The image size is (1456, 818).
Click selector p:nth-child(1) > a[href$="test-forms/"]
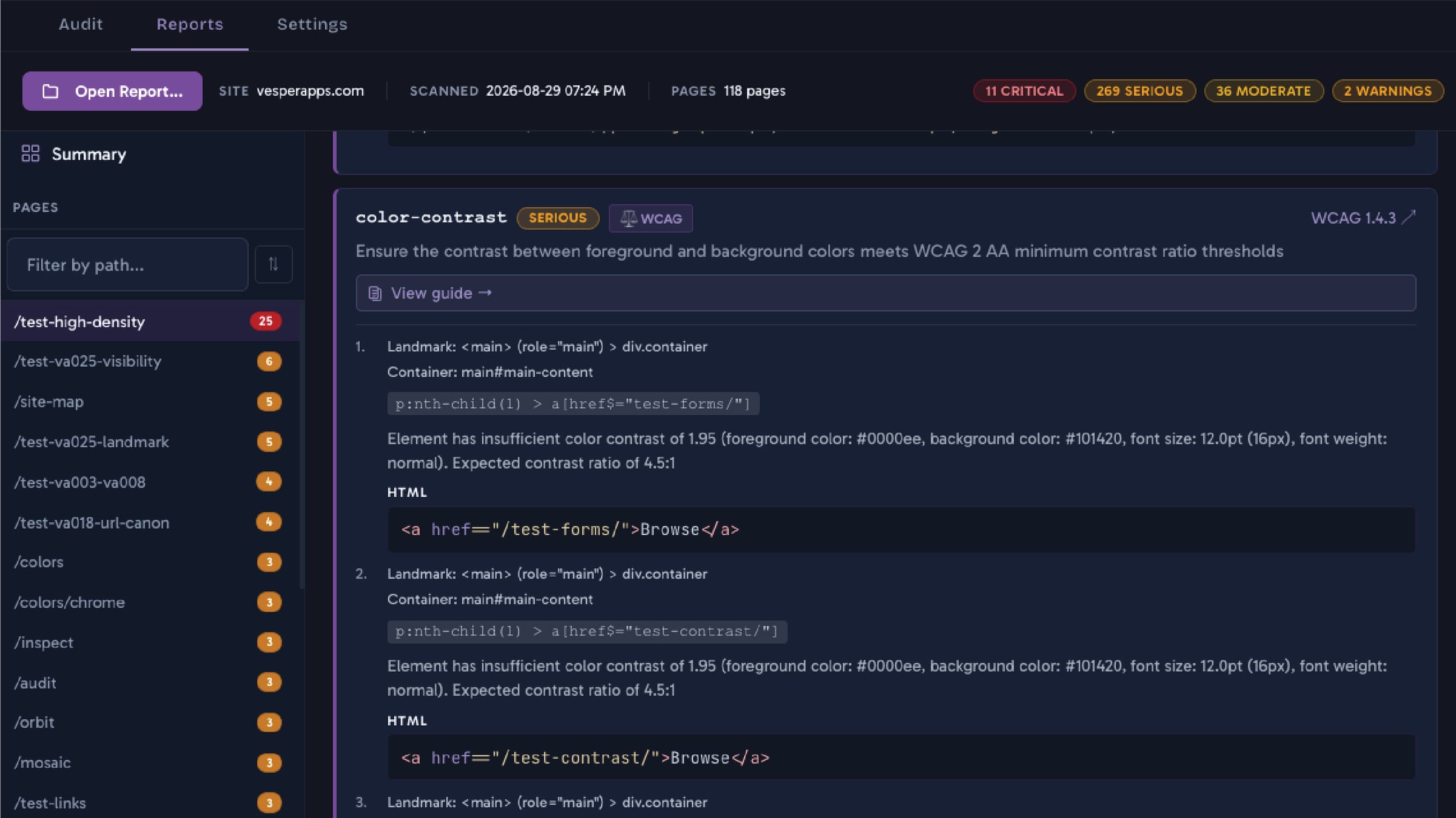click(x=573, y=404)
